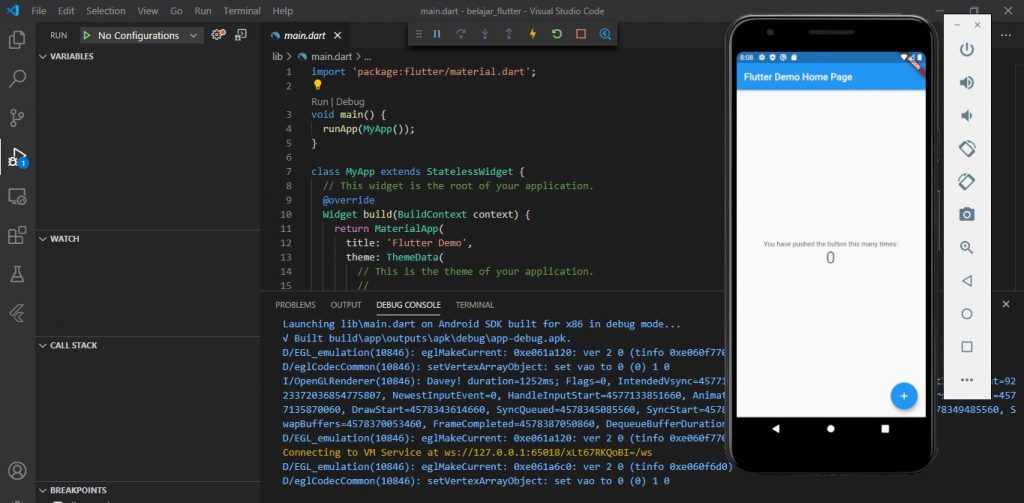Open the Edit menu
The image size is (1024, 503).
(x=66, y=11)
